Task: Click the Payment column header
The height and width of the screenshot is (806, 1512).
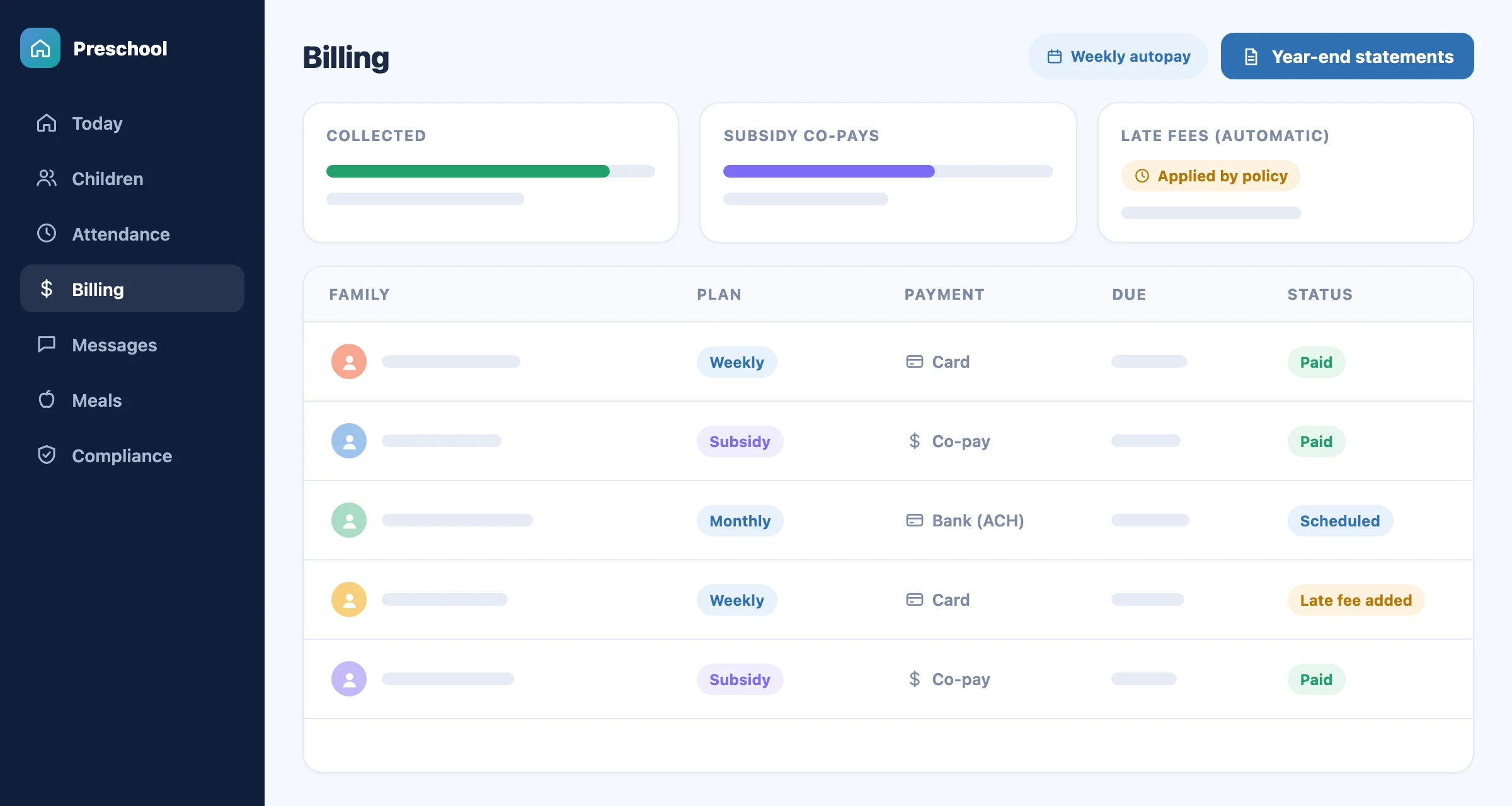Action: [944, 294]
